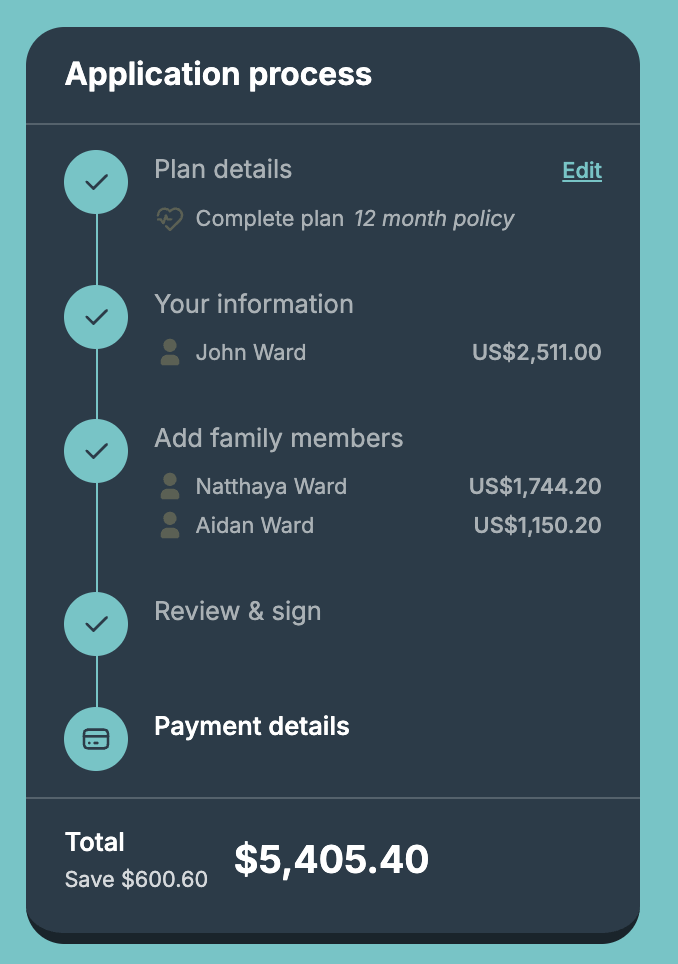Select the Plan details step heading
This screenshot has height=964, width=678.
click(x=223, y=169)
